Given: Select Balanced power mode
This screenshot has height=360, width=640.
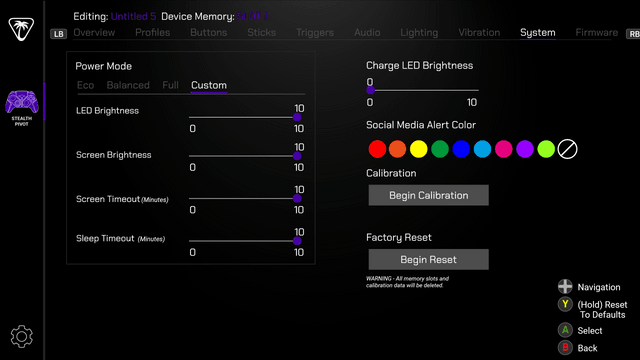Looking at the screenshot, I should tap(128, 85).
